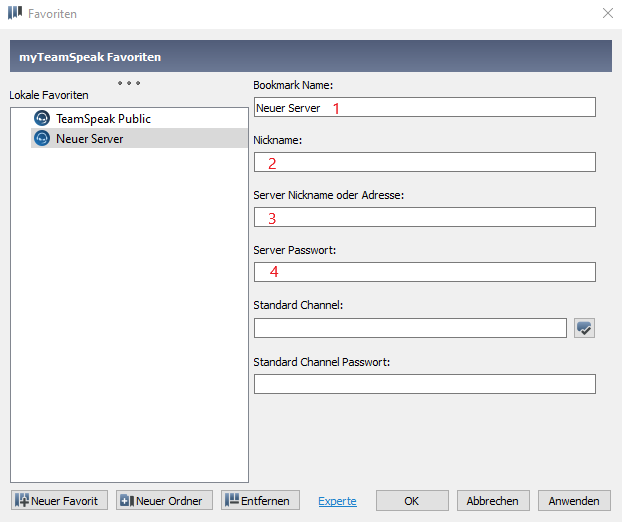Click the Standard Channel picker icon button

(584, 328)
